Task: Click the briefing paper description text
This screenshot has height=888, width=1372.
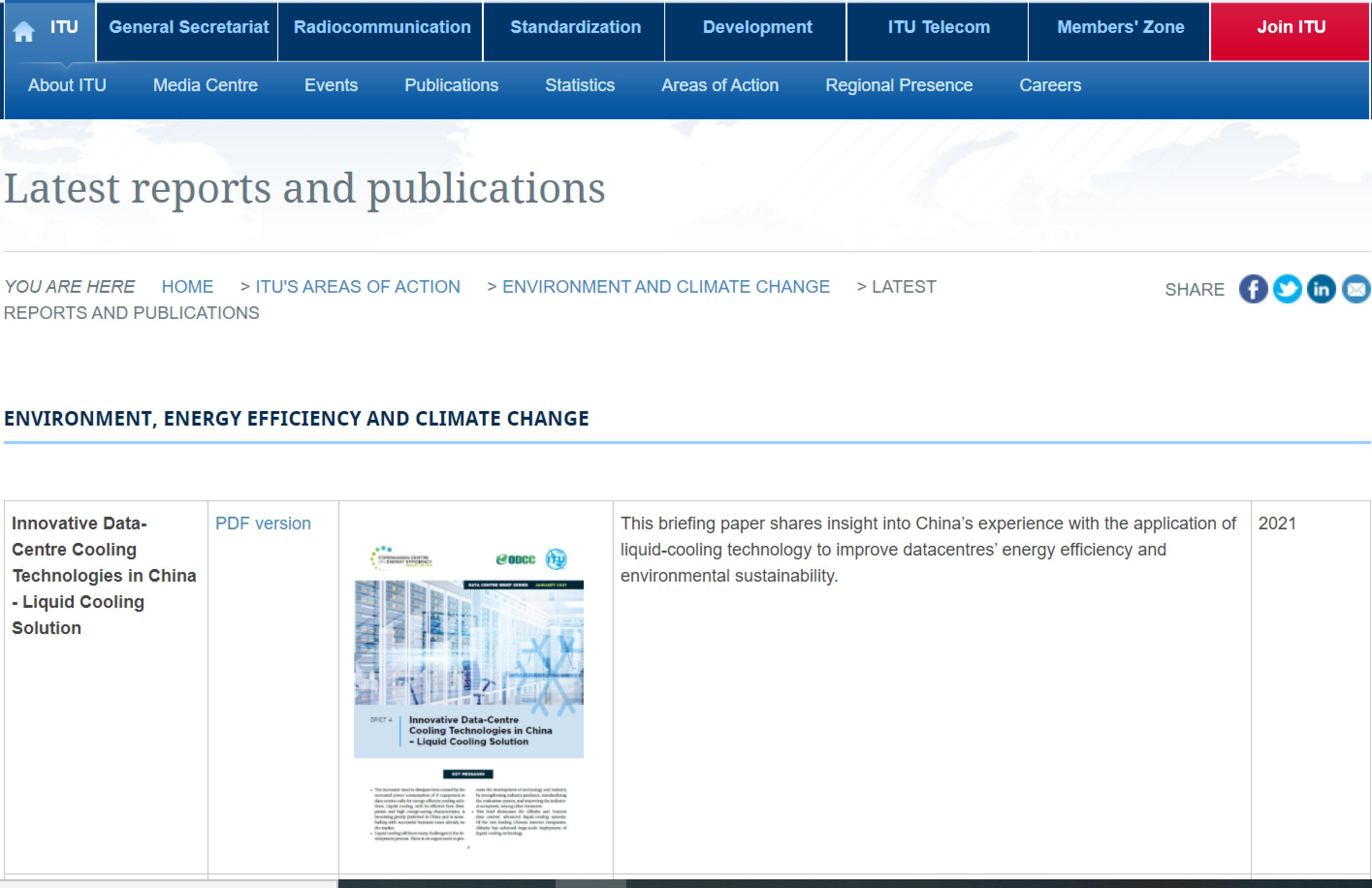Action: (x=928, y=549)
